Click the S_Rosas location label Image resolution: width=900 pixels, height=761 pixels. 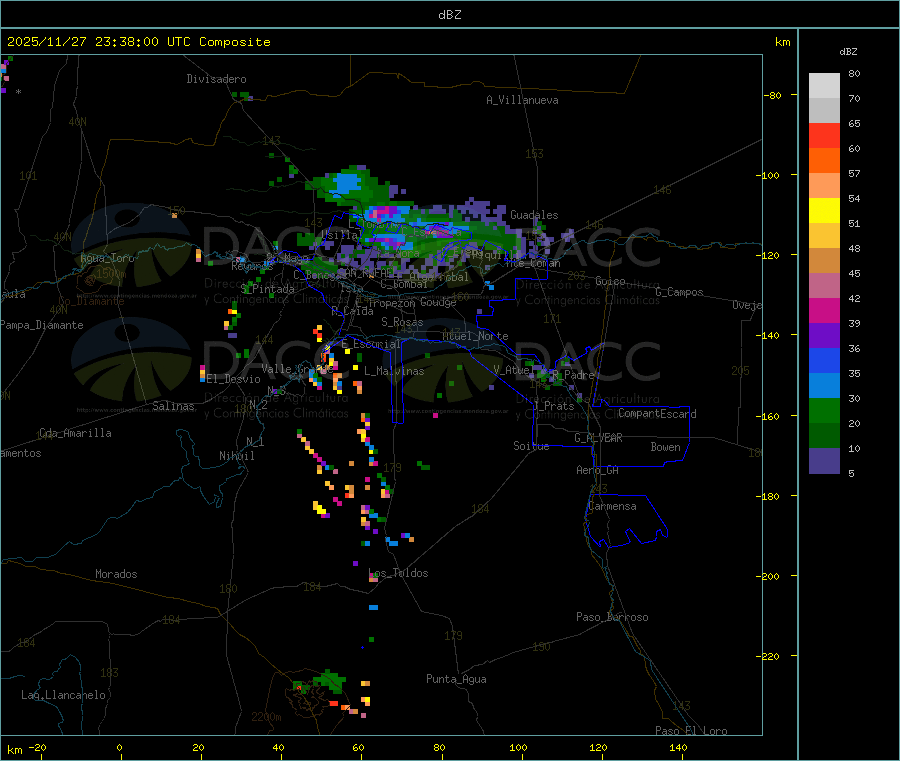click(402, 322)
